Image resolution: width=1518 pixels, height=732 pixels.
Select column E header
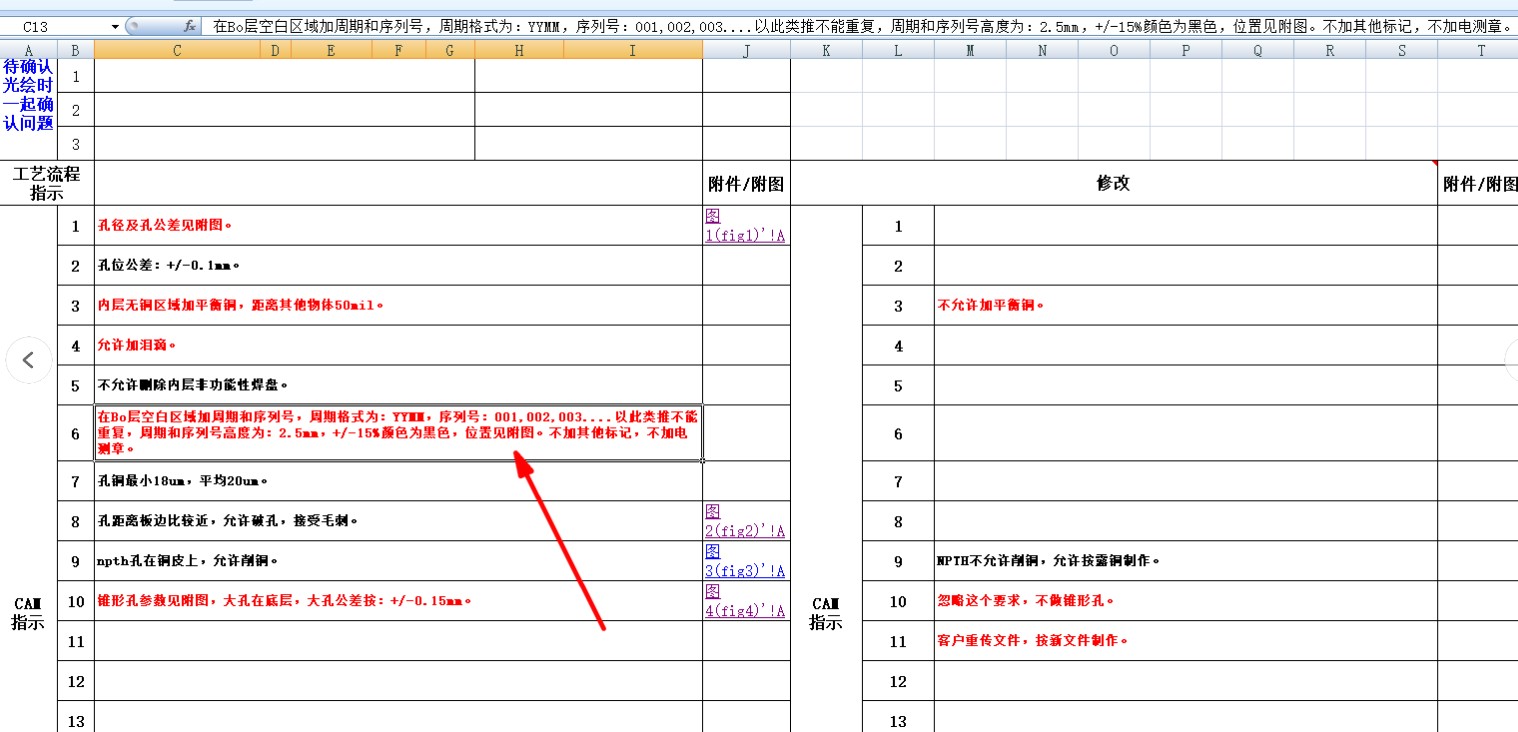point(331,50)
